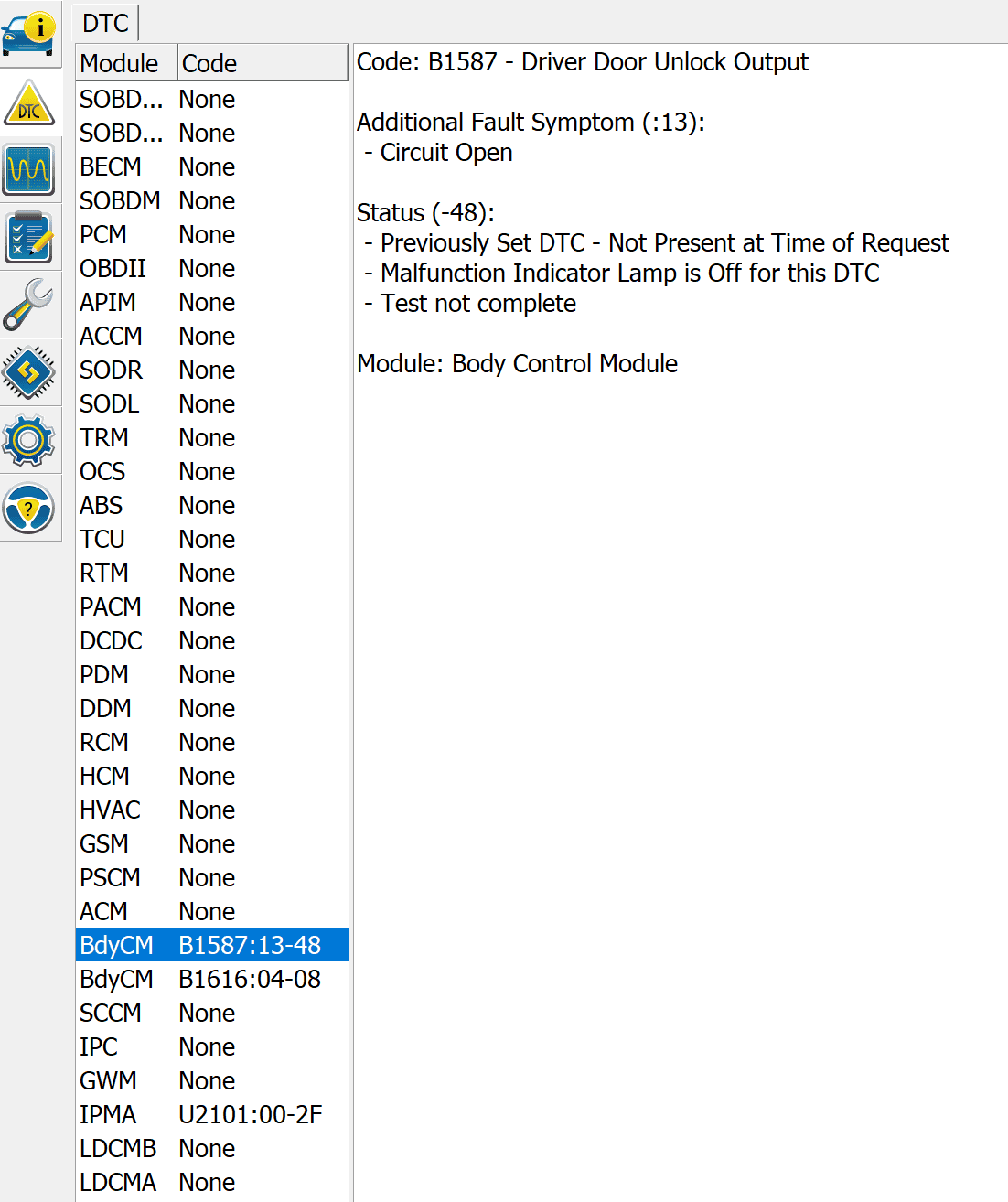Switch to the DTC tab

click(105, 23)
